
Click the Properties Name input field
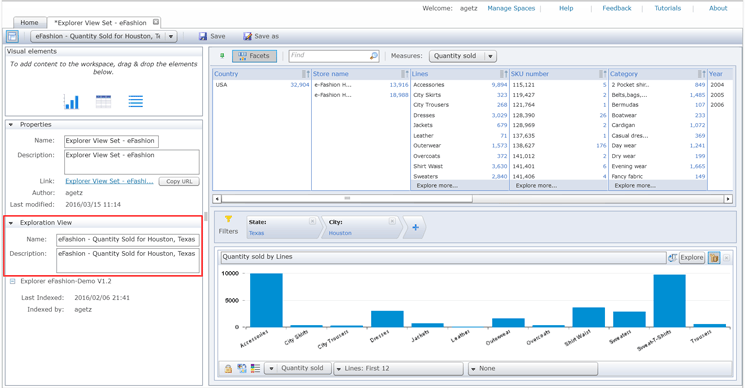coord(111,141)
